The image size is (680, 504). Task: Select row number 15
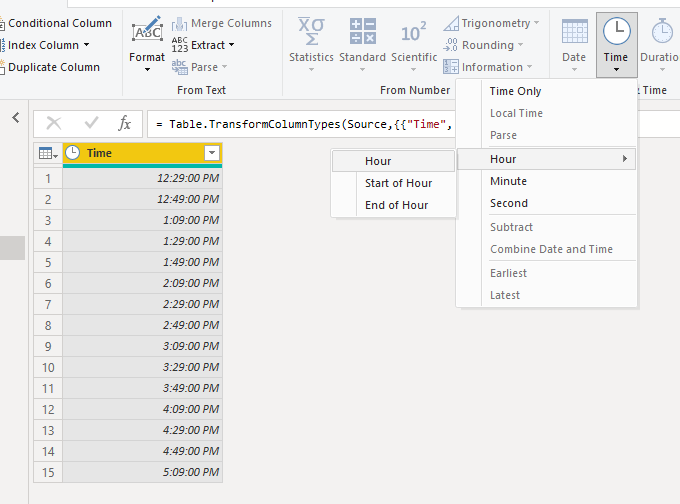[48, 472]
